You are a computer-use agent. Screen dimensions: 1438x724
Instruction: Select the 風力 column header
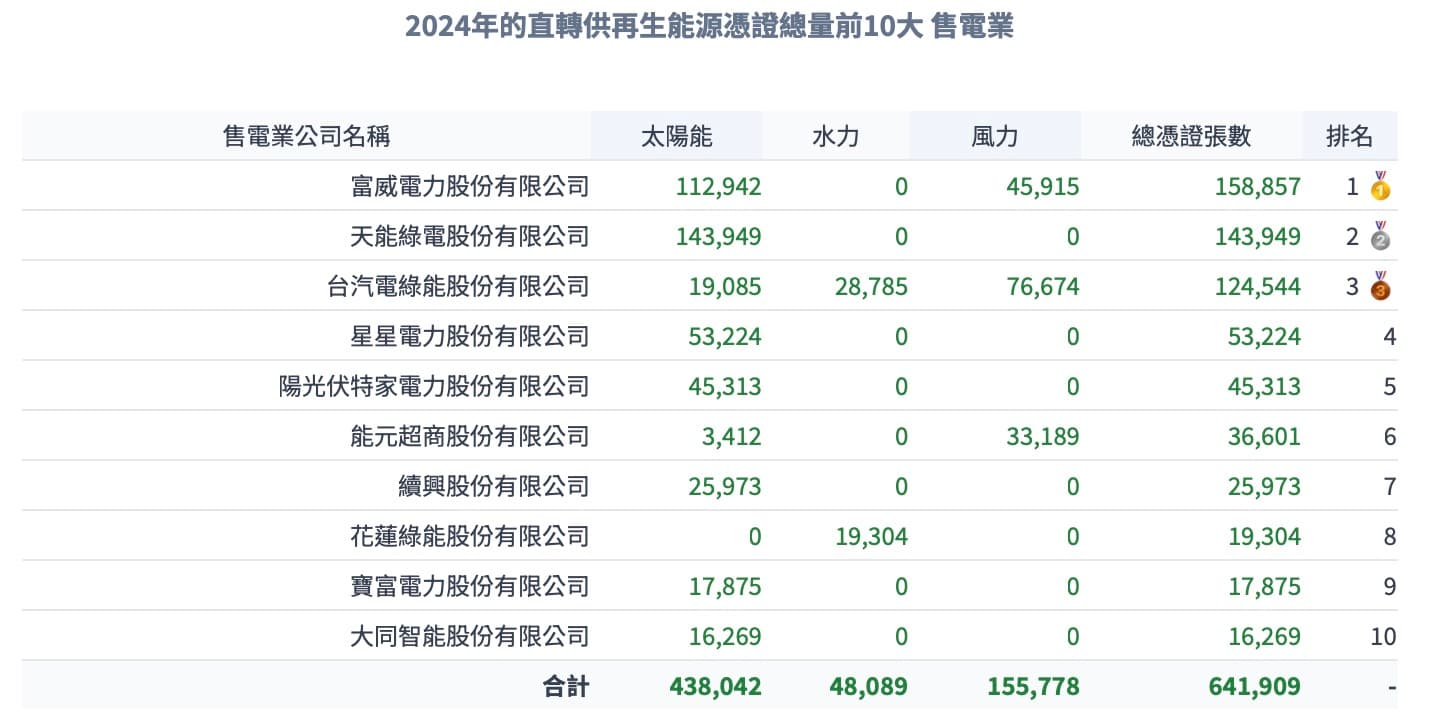994,136
